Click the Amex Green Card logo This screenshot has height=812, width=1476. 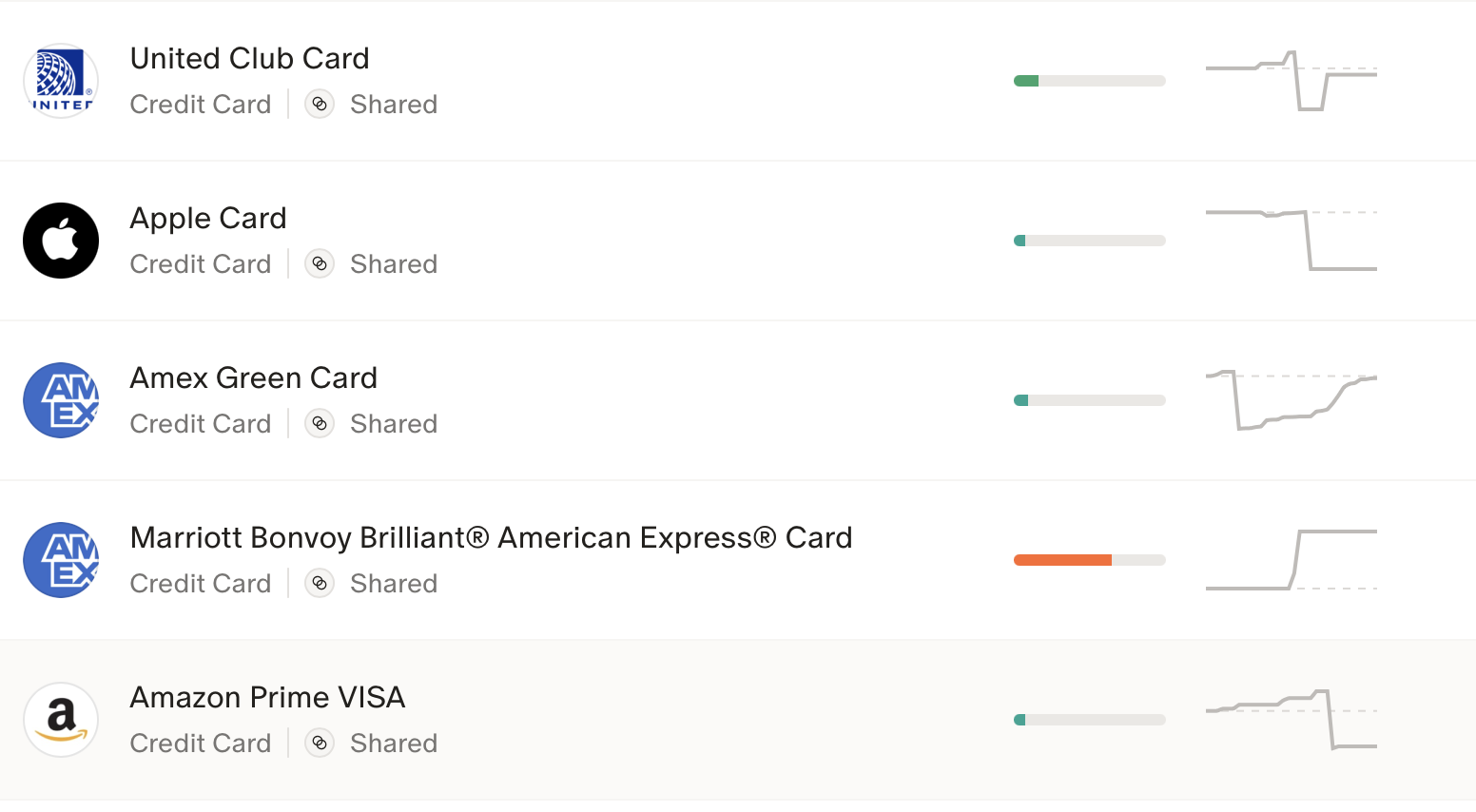coord(61,400)
